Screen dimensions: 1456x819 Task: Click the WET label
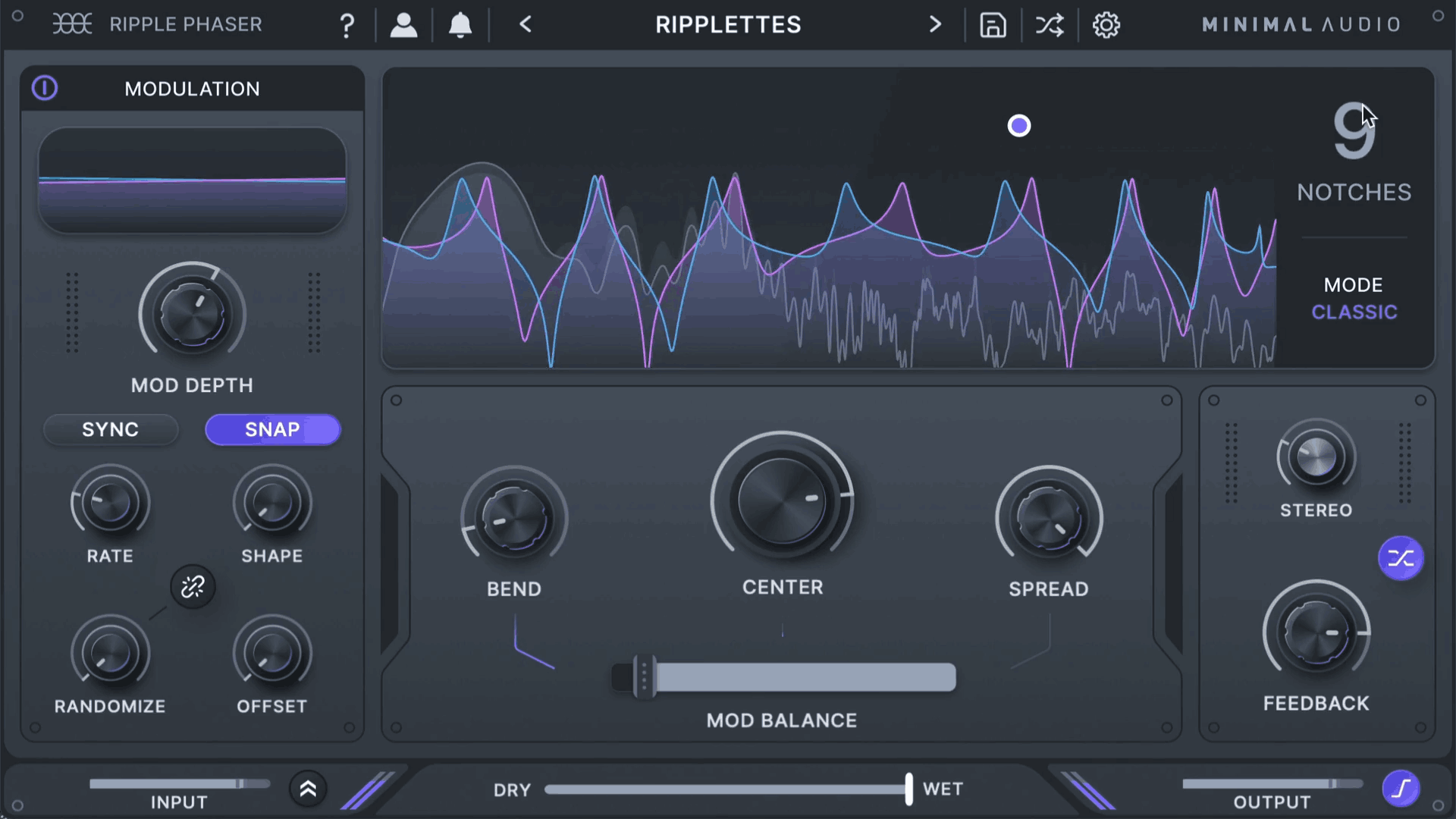point(943,789)
